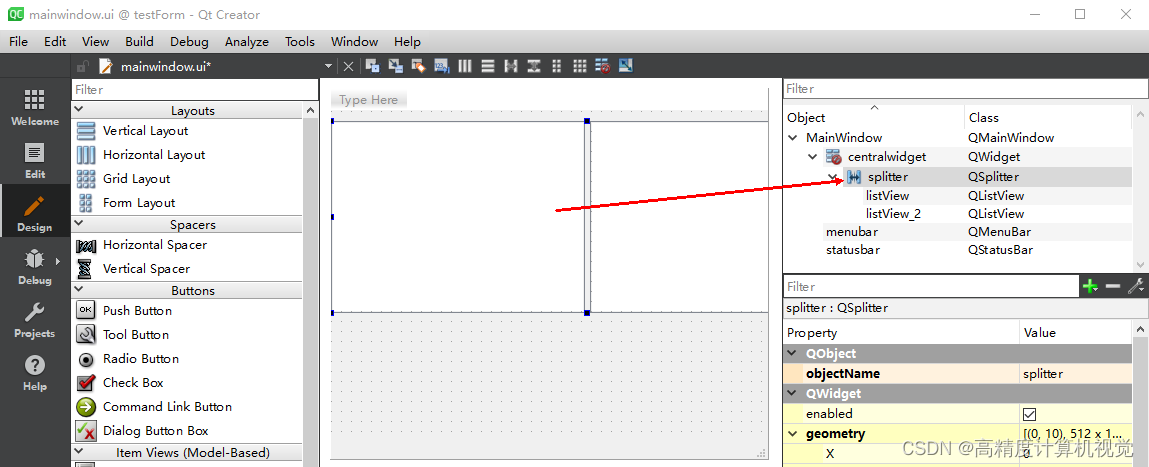This screenshot has height=467, width=1149.
Task: Collapse the QObject property group
Action: [x=791, y=353]
